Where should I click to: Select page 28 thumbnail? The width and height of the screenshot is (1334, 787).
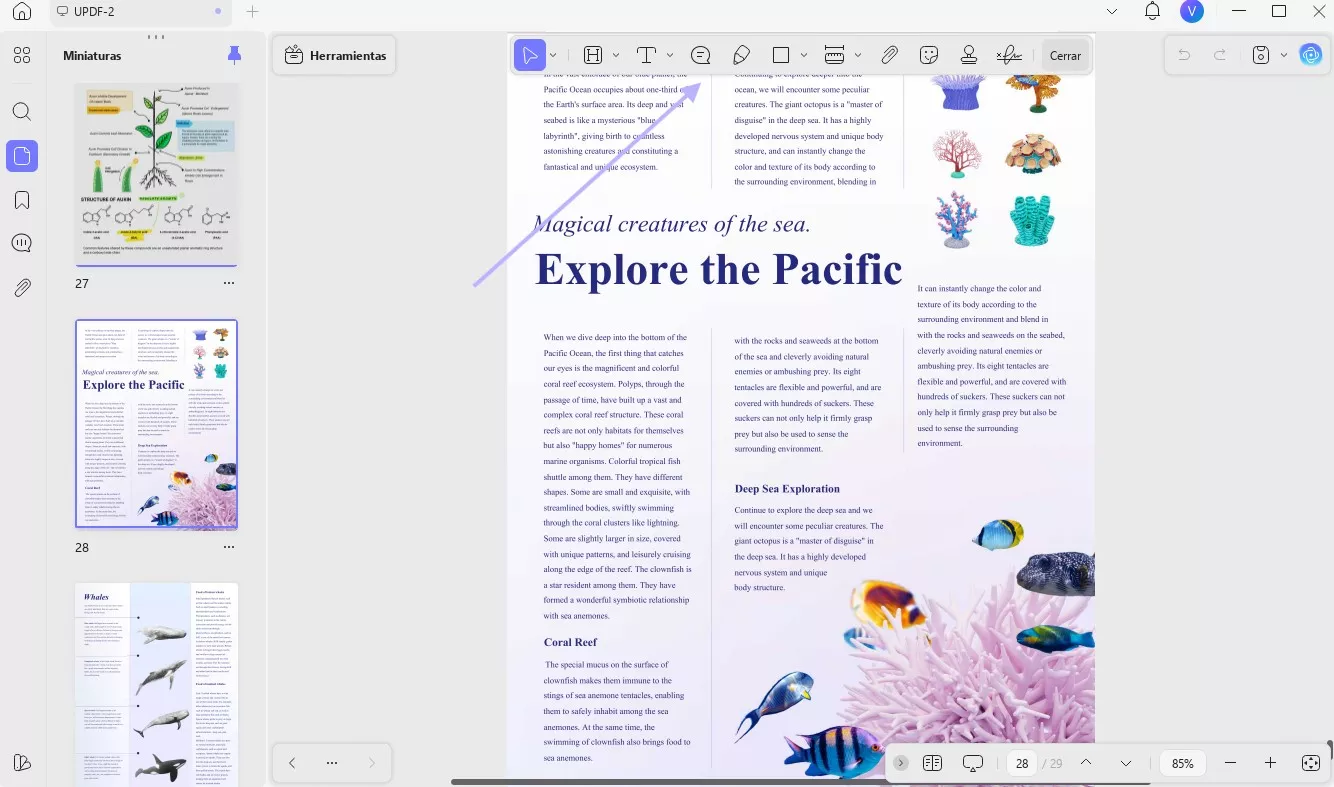(157, 424)
